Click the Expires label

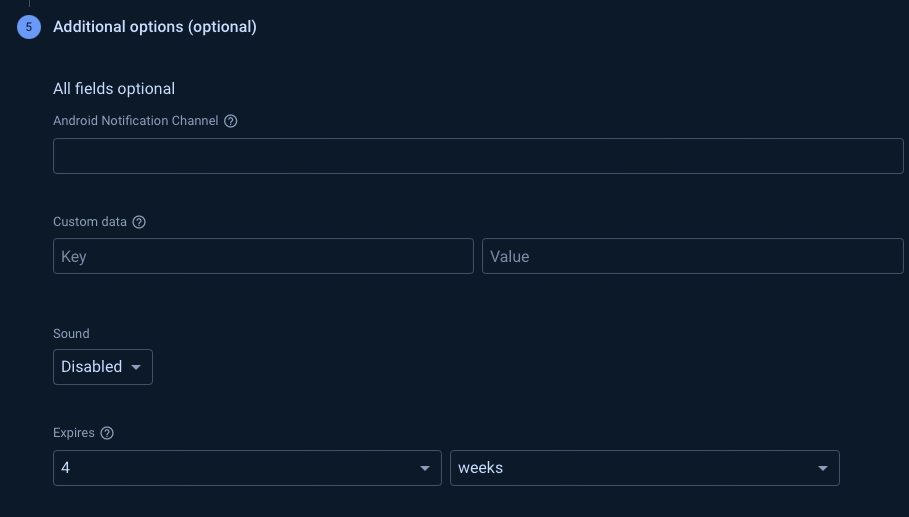click(x=74, y=433)
